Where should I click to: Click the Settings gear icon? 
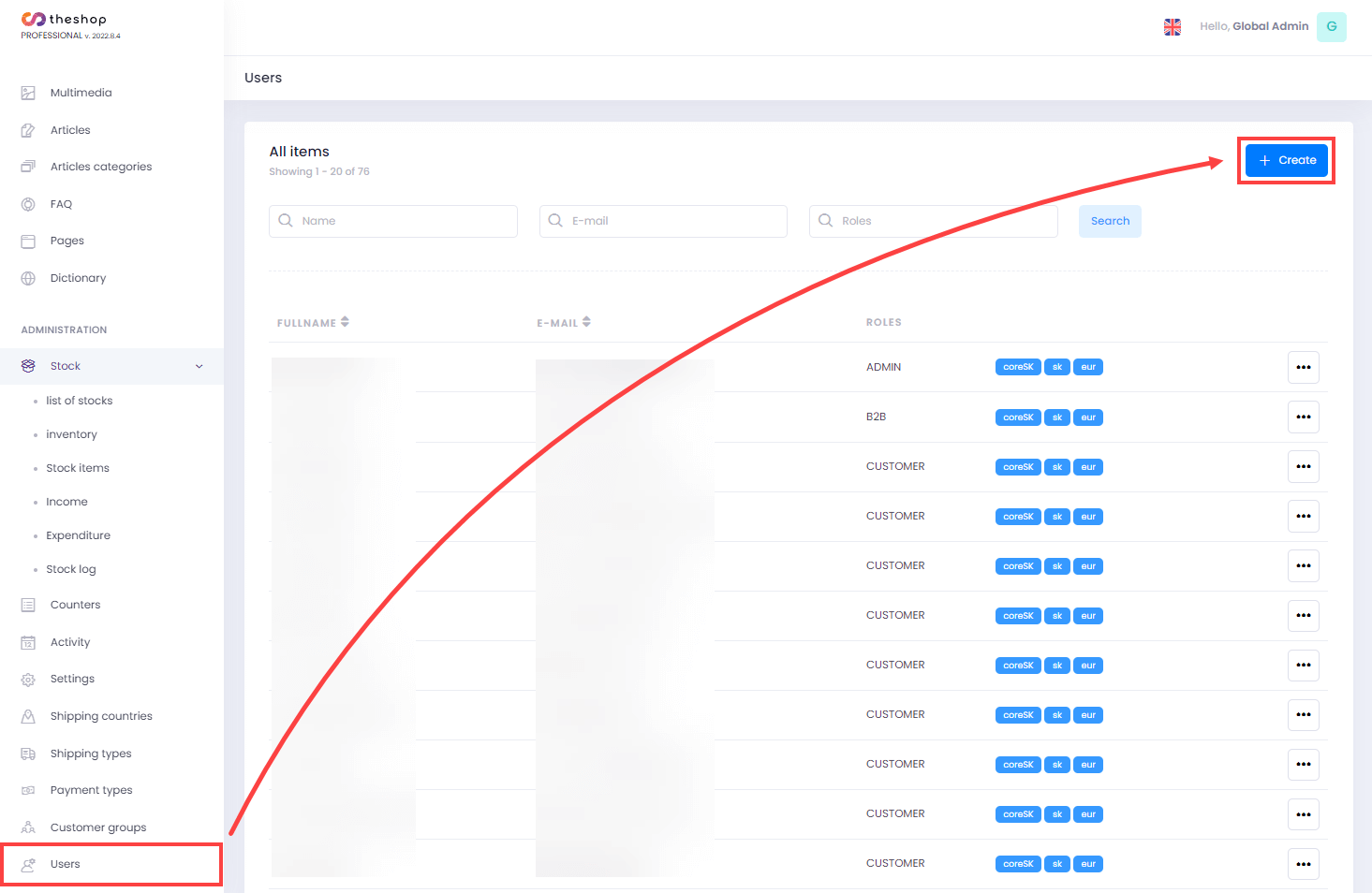[28, 679]
